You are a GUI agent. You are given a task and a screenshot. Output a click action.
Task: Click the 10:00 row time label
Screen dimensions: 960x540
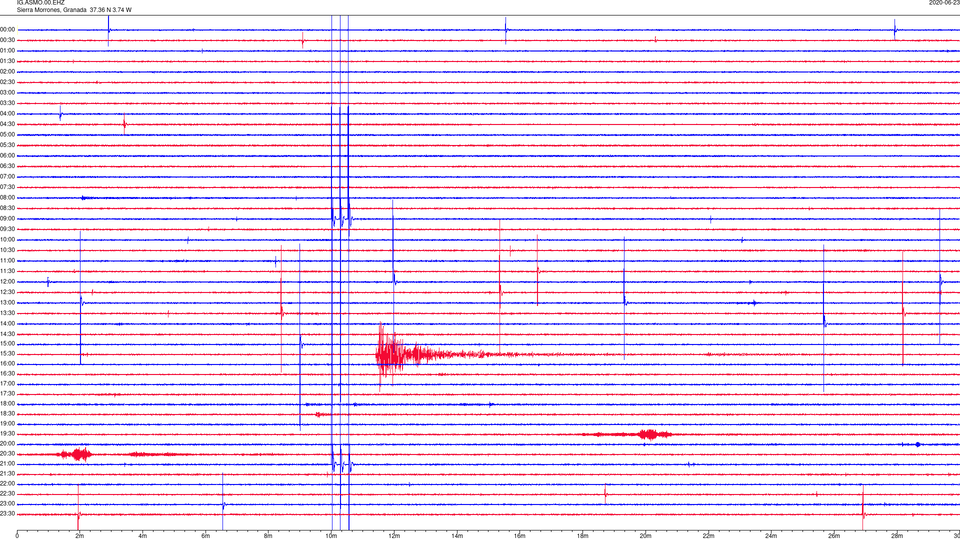(x=7, y=239)
